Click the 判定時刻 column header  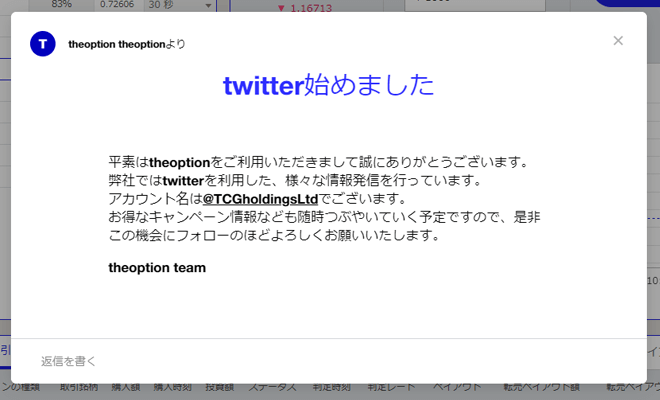click(332, 387)
